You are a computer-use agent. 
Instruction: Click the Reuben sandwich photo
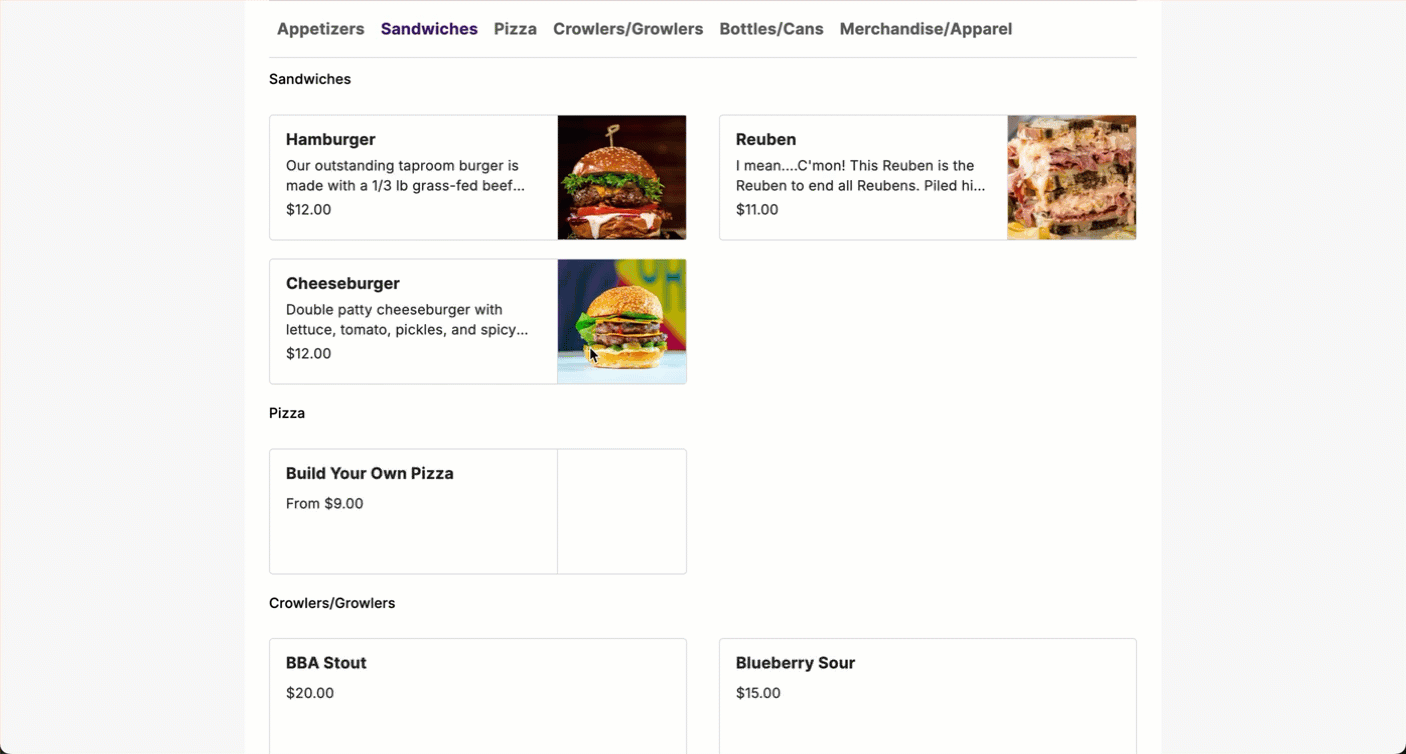(x=1071, y=177)
